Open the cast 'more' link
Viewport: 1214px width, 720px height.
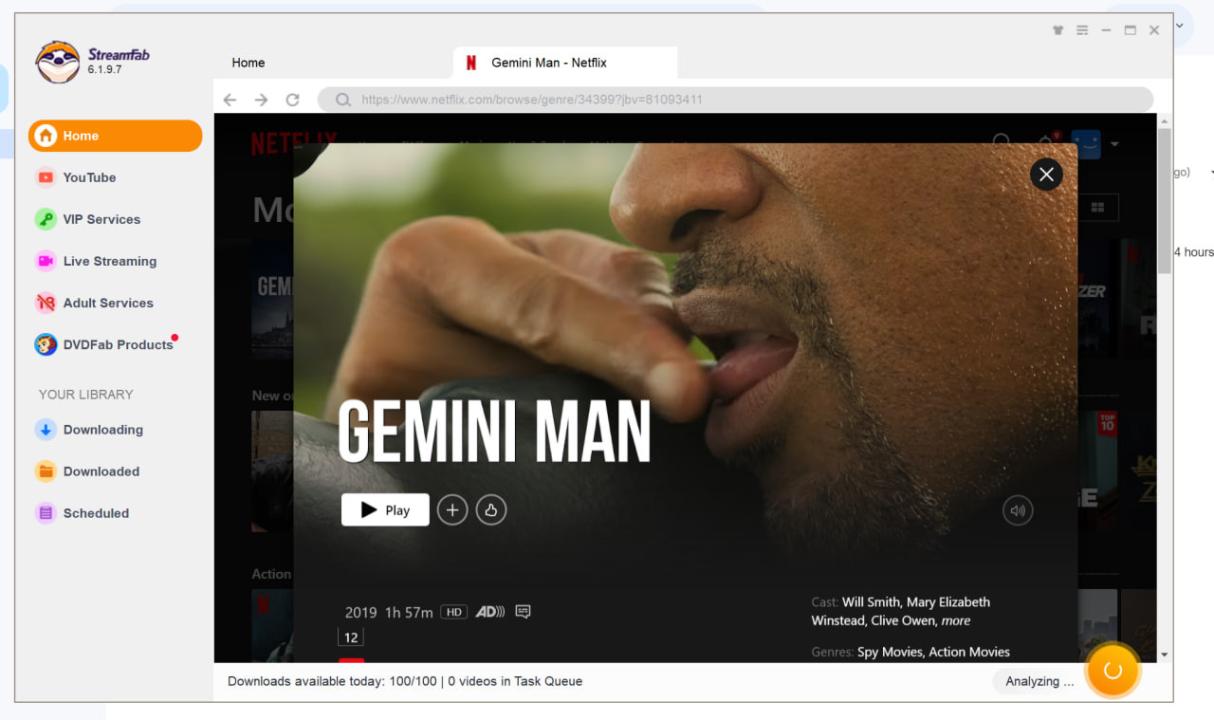tap(956, 621)
